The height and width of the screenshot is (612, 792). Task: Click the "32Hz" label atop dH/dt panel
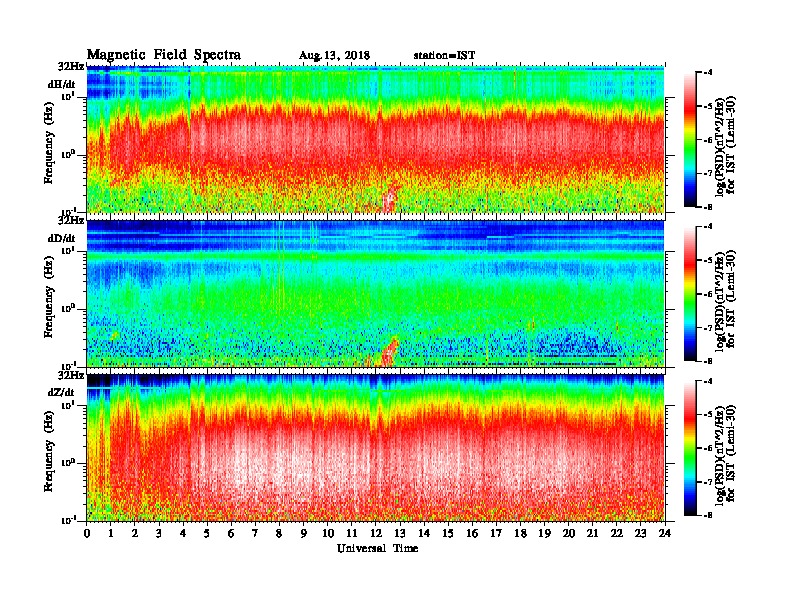point(71,66)
